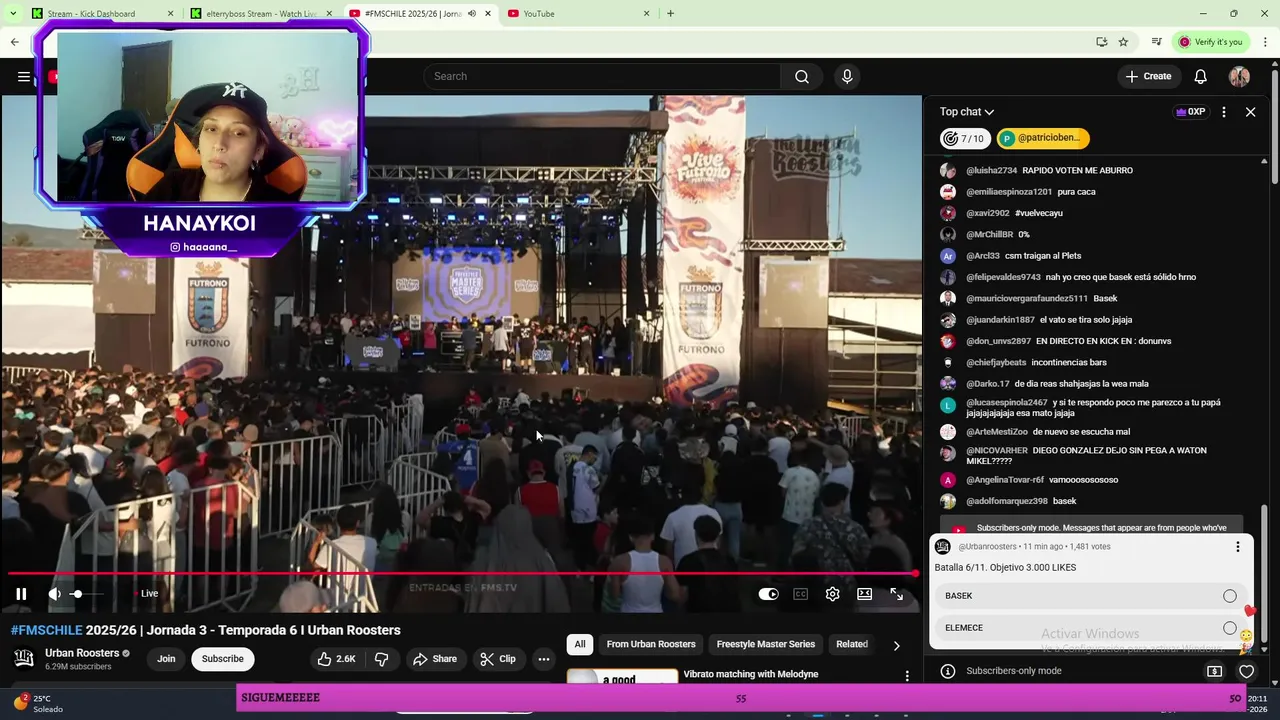Open more actions ellipsis under video
Screen dimensions: 1280x720
[x=543, y=659]
